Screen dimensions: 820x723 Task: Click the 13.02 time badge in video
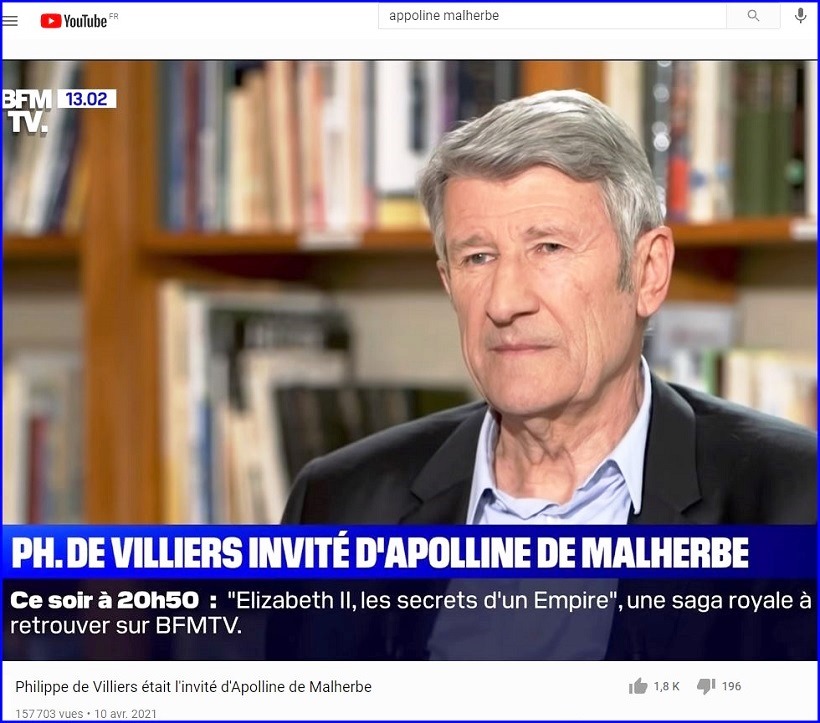(86, 99)
